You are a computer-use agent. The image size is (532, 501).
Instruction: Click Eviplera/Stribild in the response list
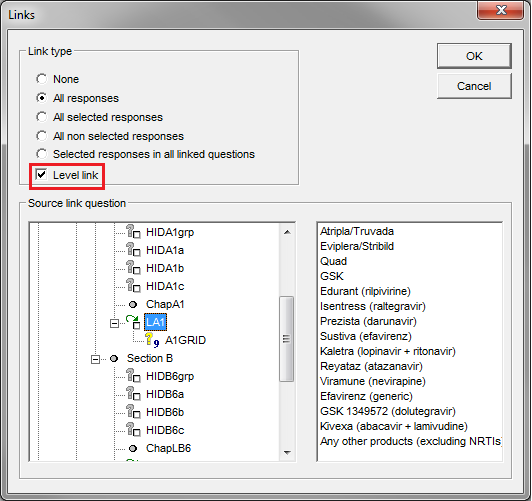pos(357,246)
